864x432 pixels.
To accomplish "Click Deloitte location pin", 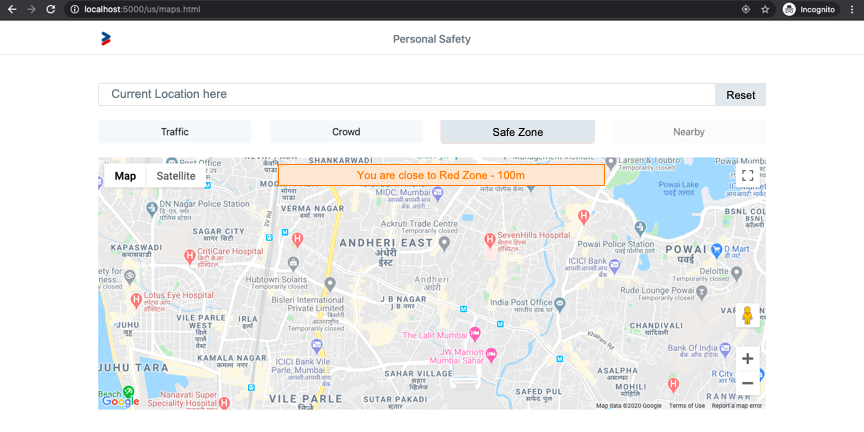I will coord(736,272).
